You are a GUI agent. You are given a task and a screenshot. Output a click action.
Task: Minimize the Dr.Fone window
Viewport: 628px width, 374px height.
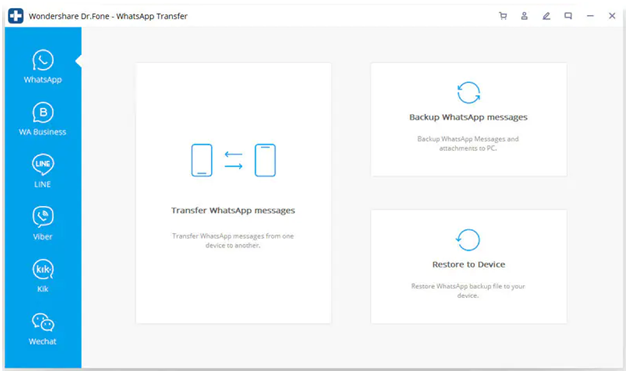tap(590, 16)
